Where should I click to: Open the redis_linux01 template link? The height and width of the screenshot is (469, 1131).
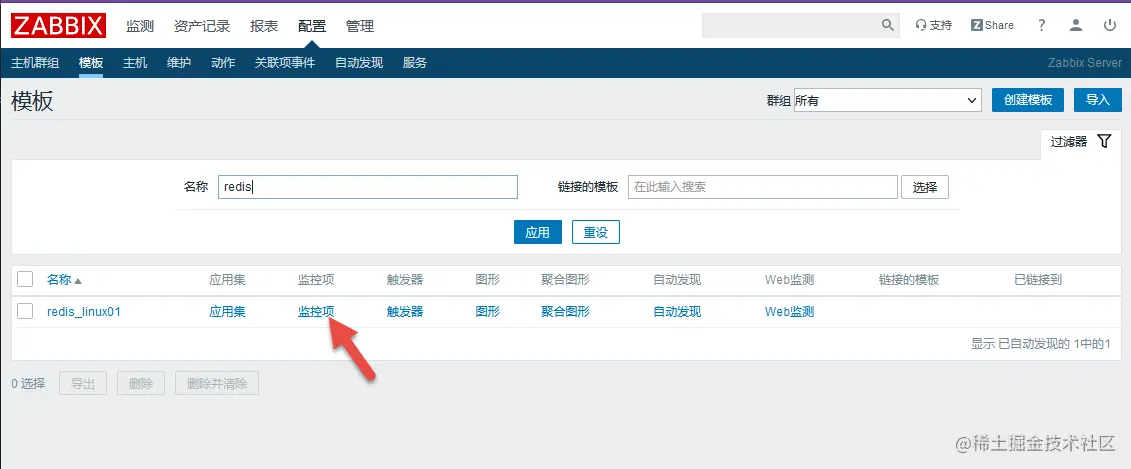click(x=84, y=312)
